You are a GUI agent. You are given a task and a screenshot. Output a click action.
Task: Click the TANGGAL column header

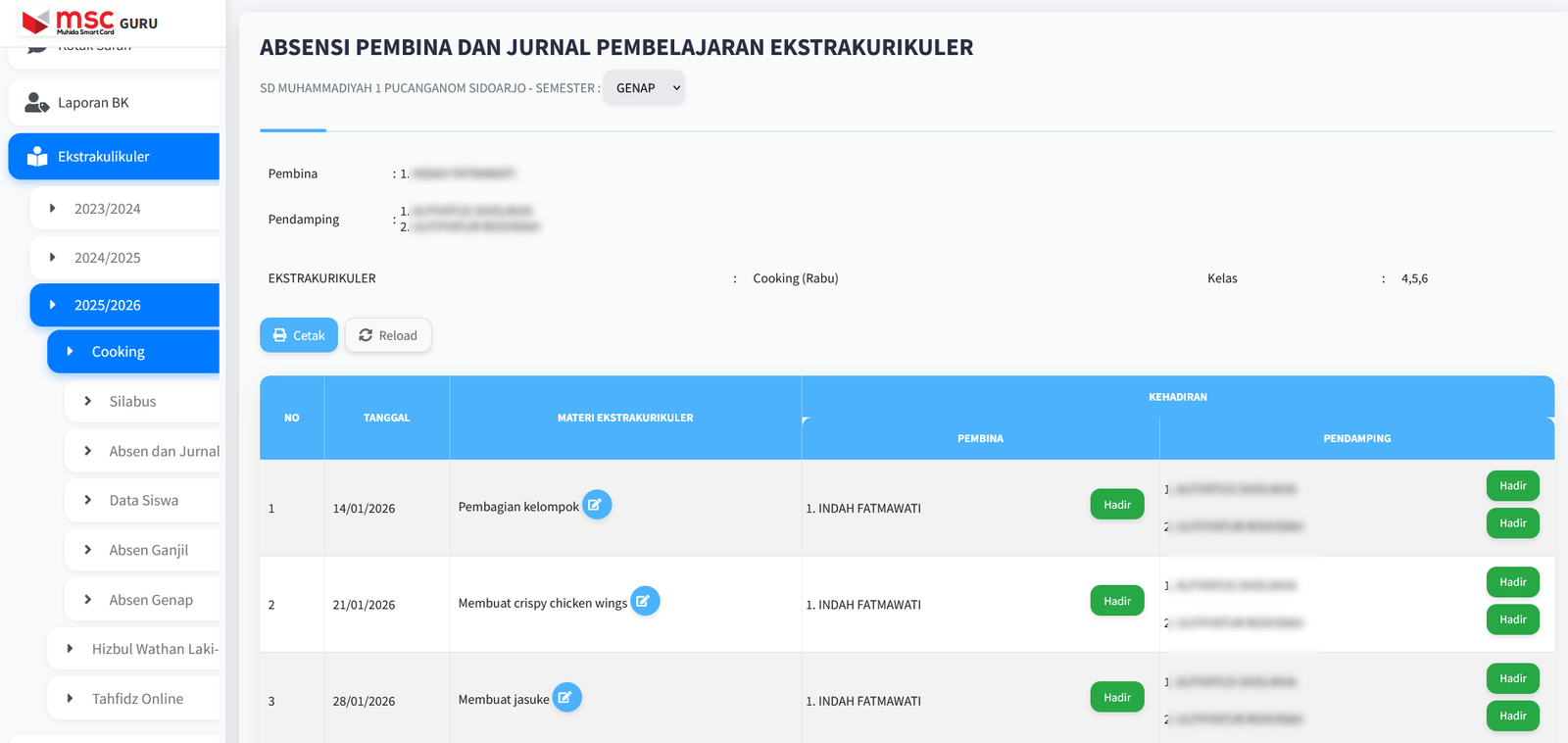coord(387,418)
